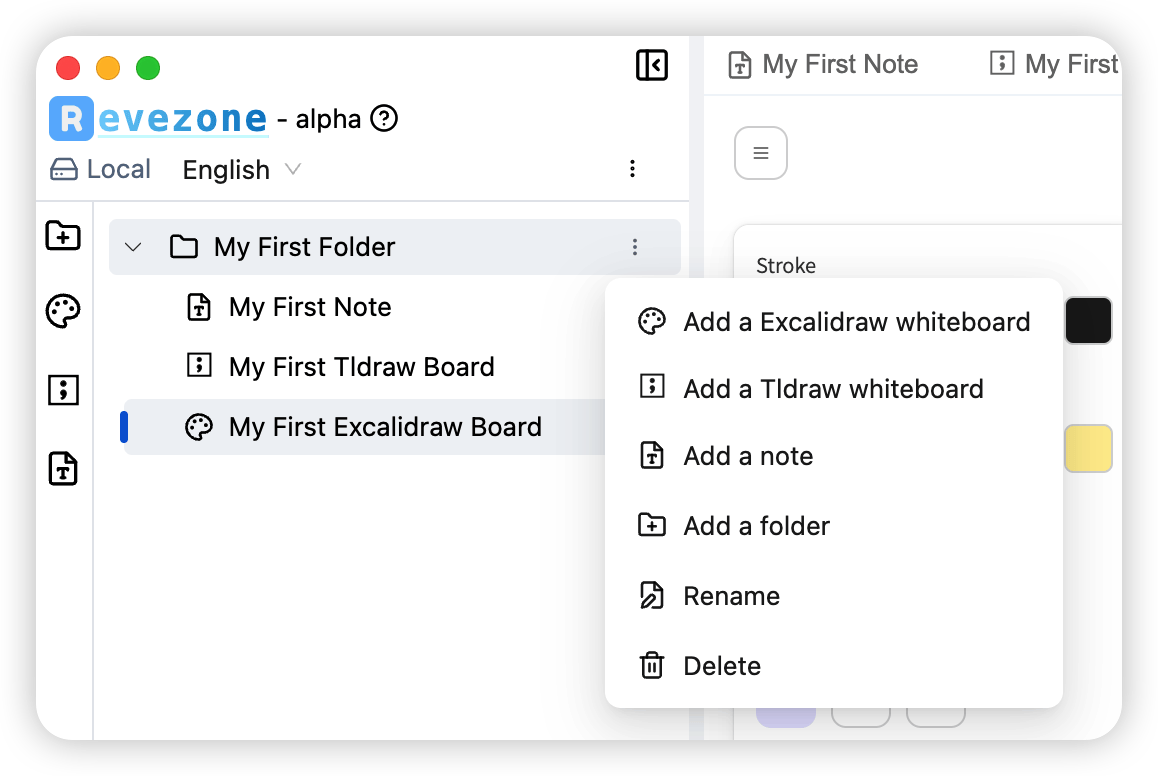
Task: Click Rename in the context menu
Action: [731, 596]
